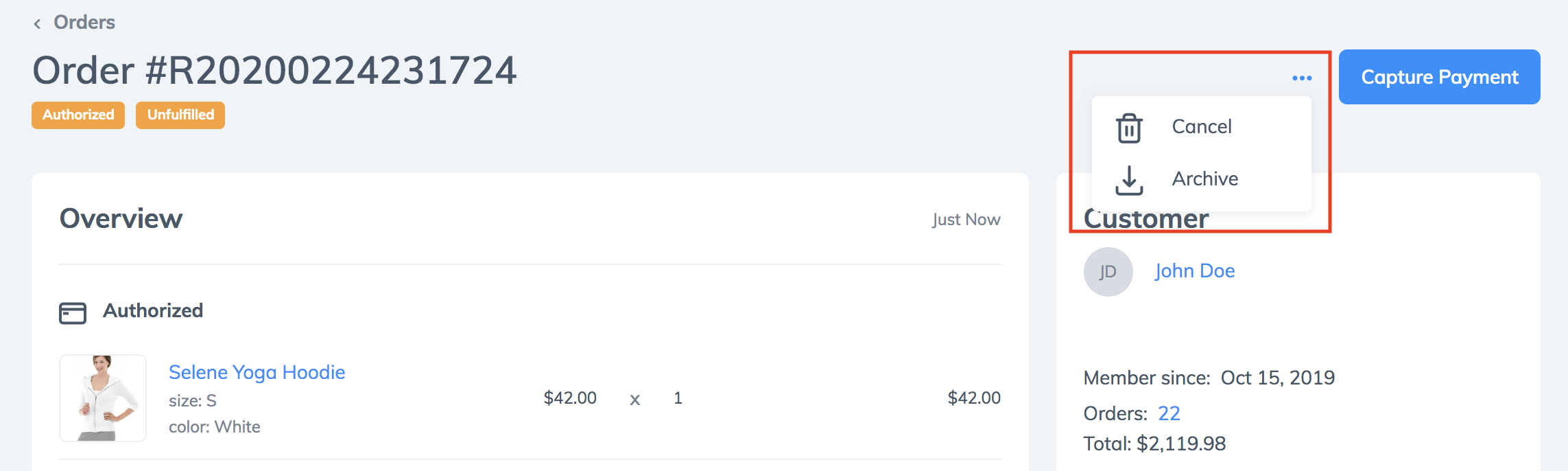This screenshot has height=471, width=1568.
Task: Click the Capture Payment button
Action: [x=1439, y=77]
